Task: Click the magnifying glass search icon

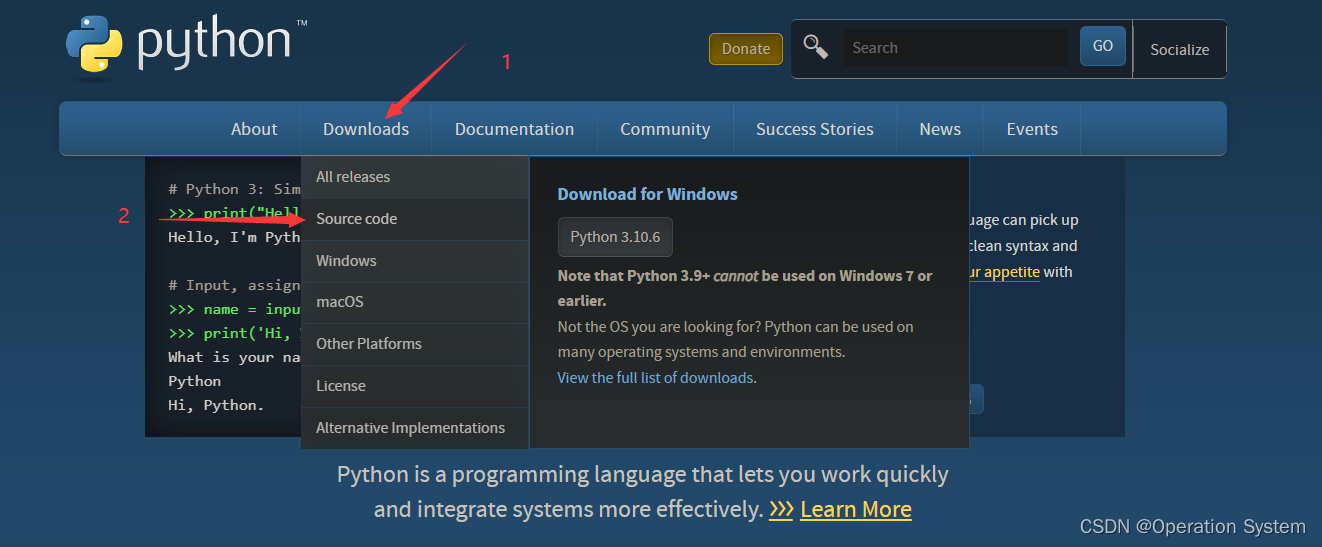Action: click(816, 47)
